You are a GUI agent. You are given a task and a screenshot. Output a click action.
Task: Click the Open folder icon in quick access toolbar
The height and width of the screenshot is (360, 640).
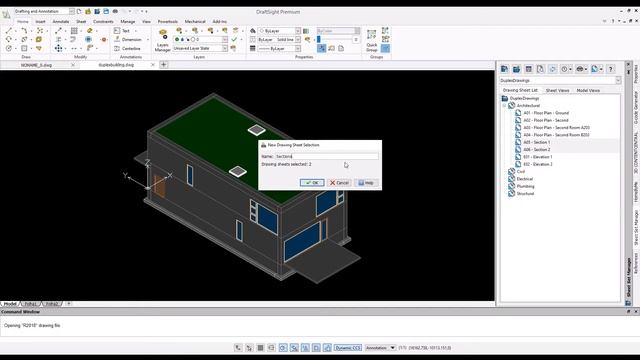(88, 11)
